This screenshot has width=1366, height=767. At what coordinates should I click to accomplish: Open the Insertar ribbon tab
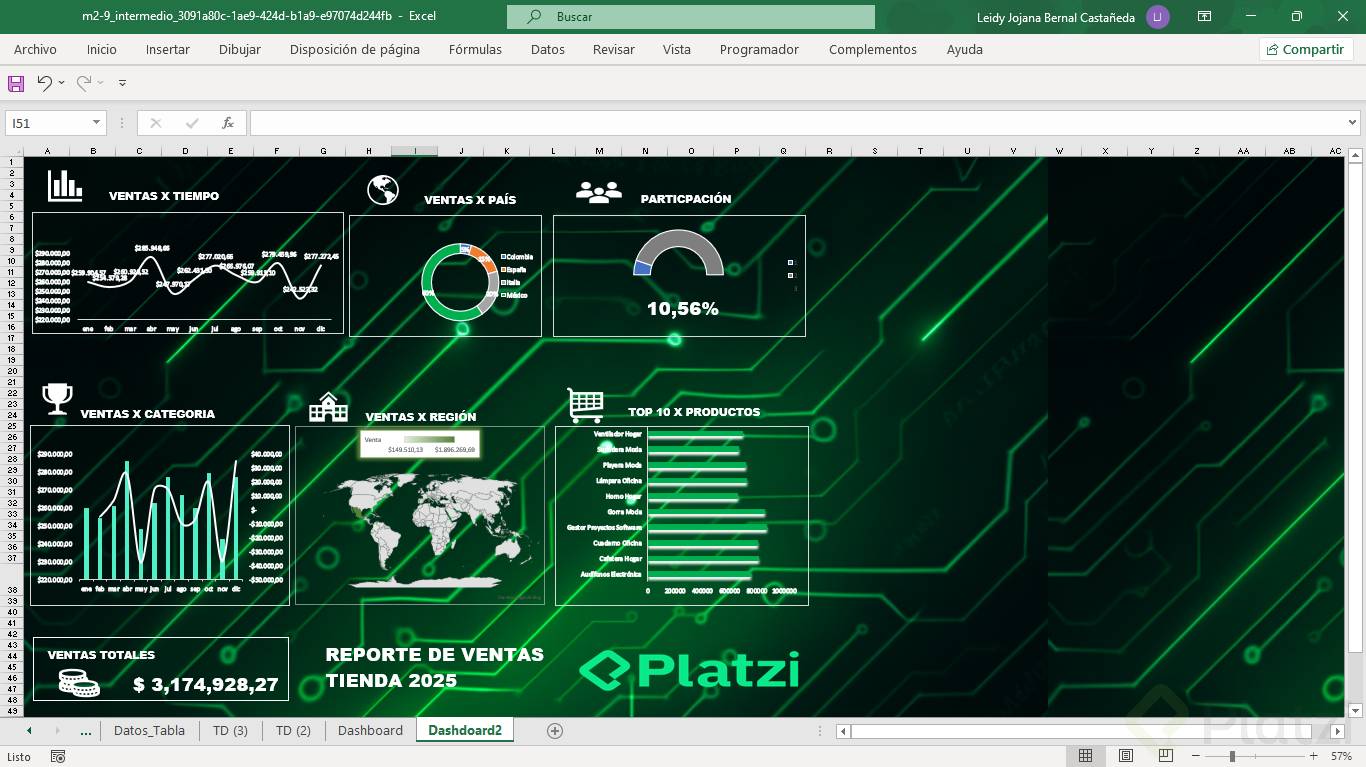click(x=168, y=49)
